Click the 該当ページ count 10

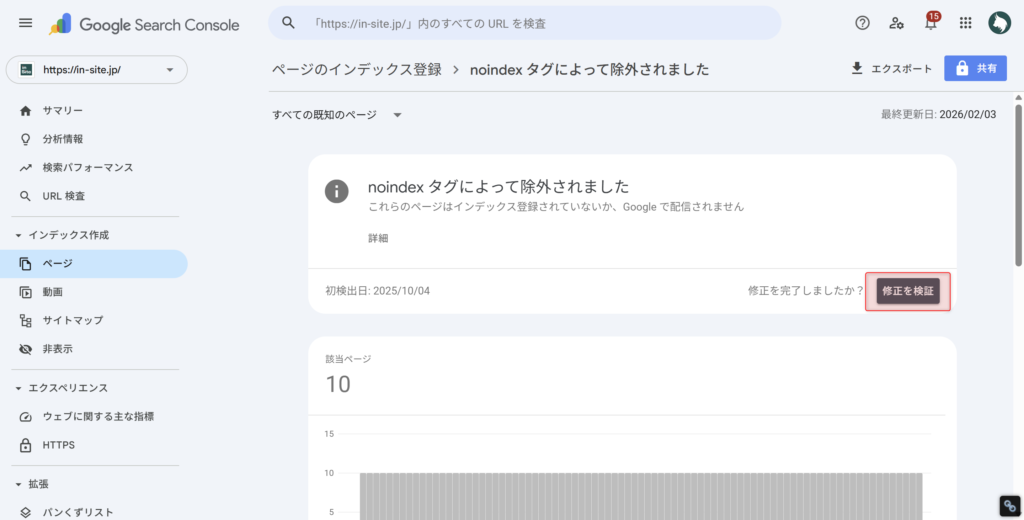tap(338, 384)
